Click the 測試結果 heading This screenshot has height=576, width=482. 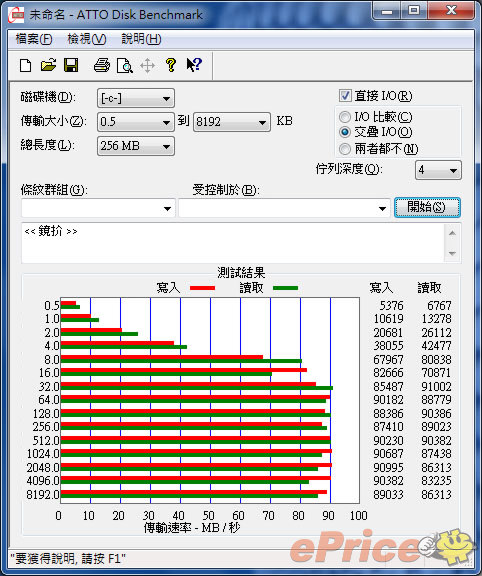pos(241,273)
